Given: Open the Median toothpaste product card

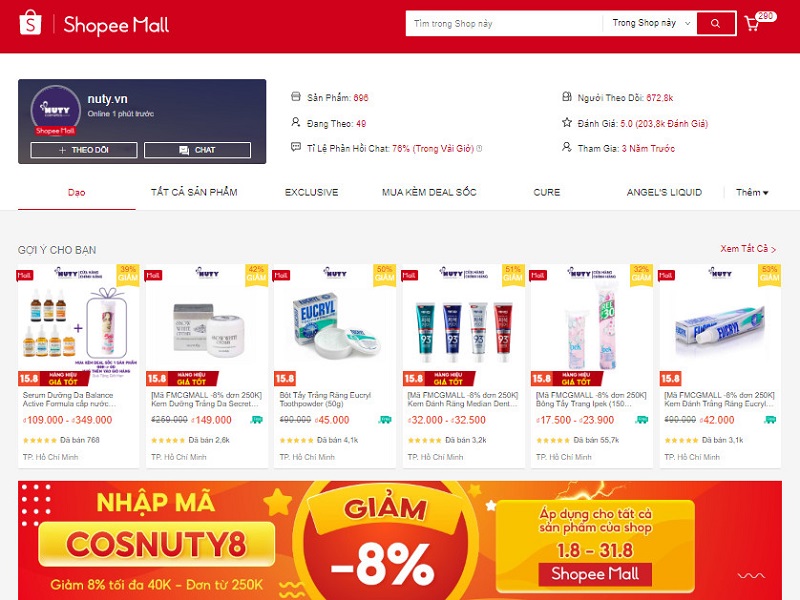Looking at the screenshot, I should (x=463, y=366).
